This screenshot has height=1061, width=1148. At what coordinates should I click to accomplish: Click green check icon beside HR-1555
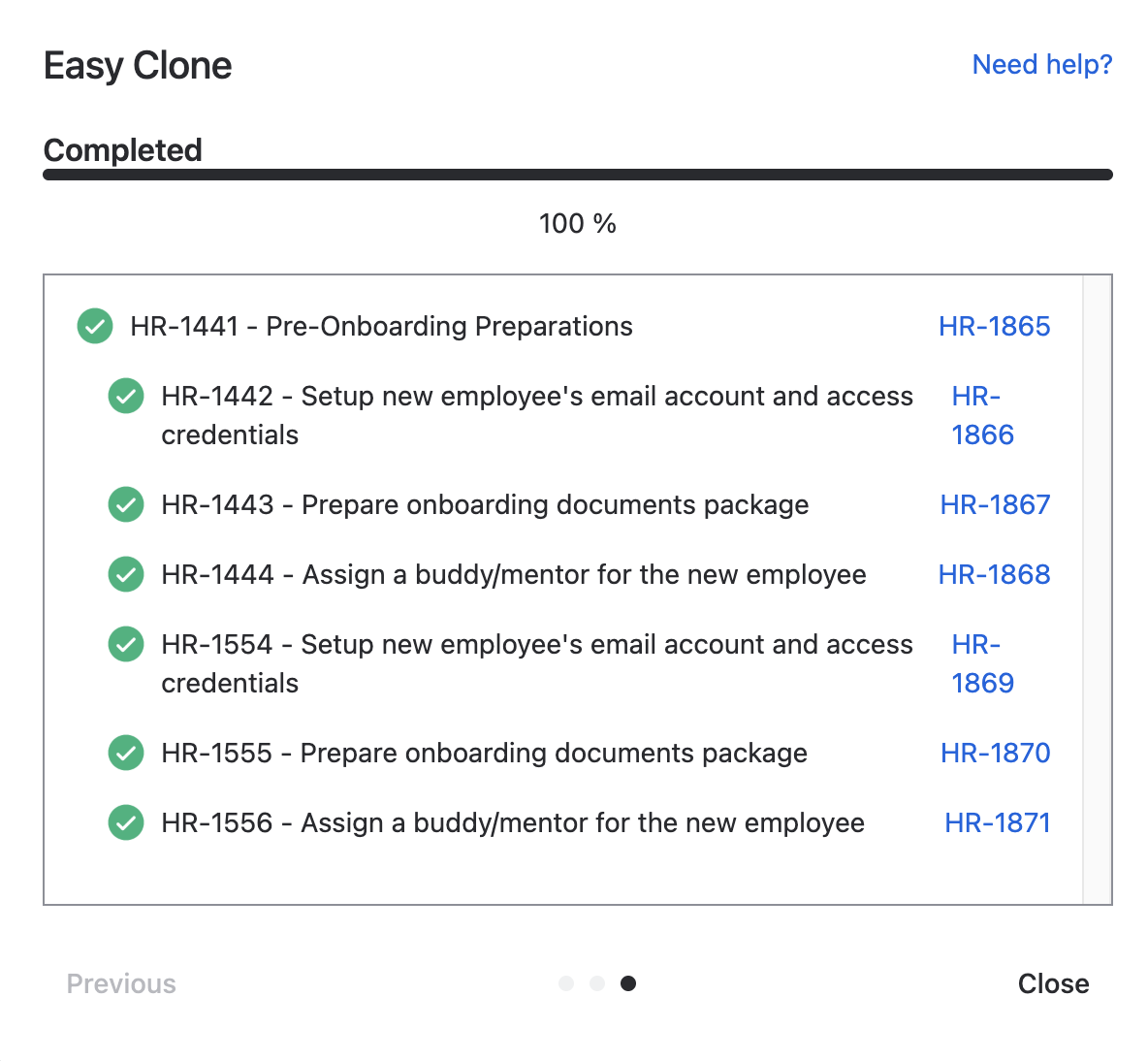click(x=126, y=753)
